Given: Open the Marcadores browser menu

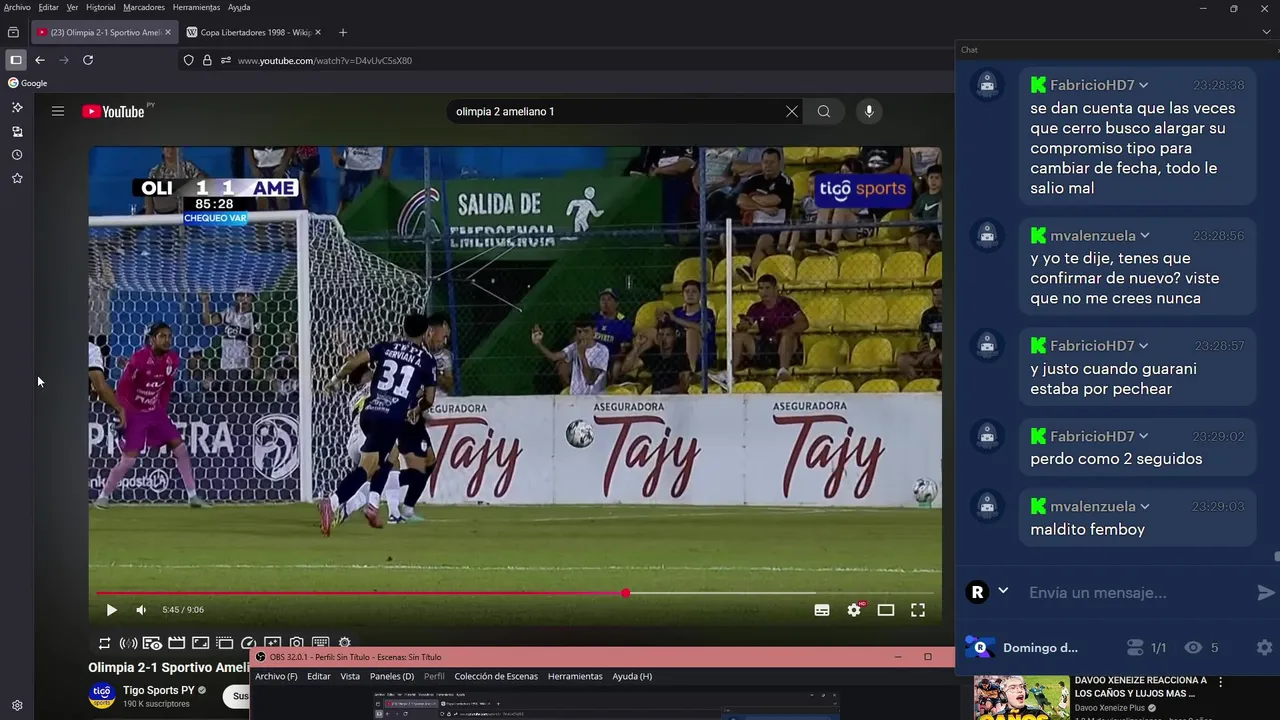Looking at the screenshot, I should 144,7.
